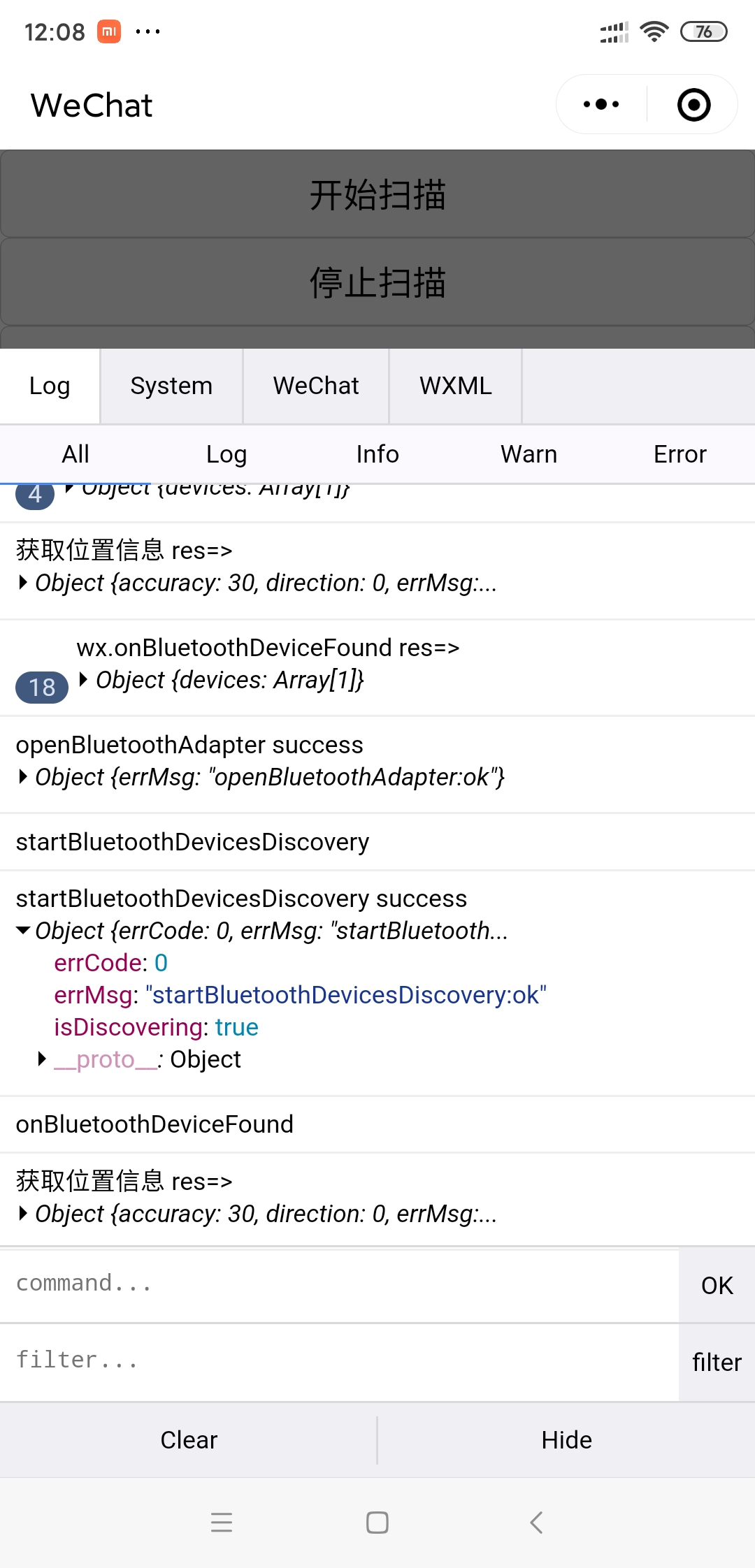755x1568 pixels.
Task: Tap the 开始扫描 button
Action: point(377,194)
